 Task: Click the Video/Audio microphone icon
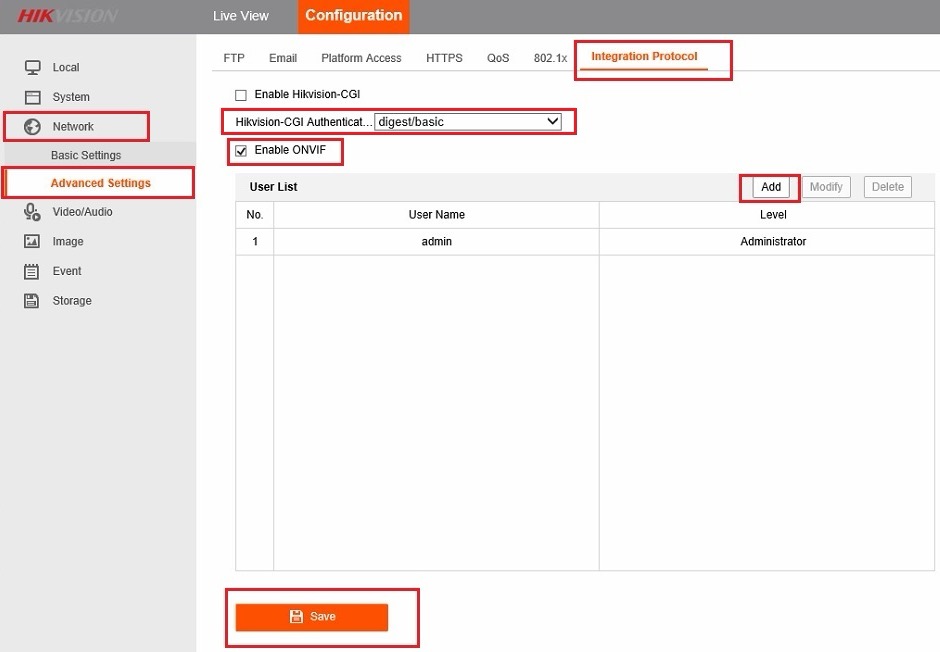pos(32,212)
